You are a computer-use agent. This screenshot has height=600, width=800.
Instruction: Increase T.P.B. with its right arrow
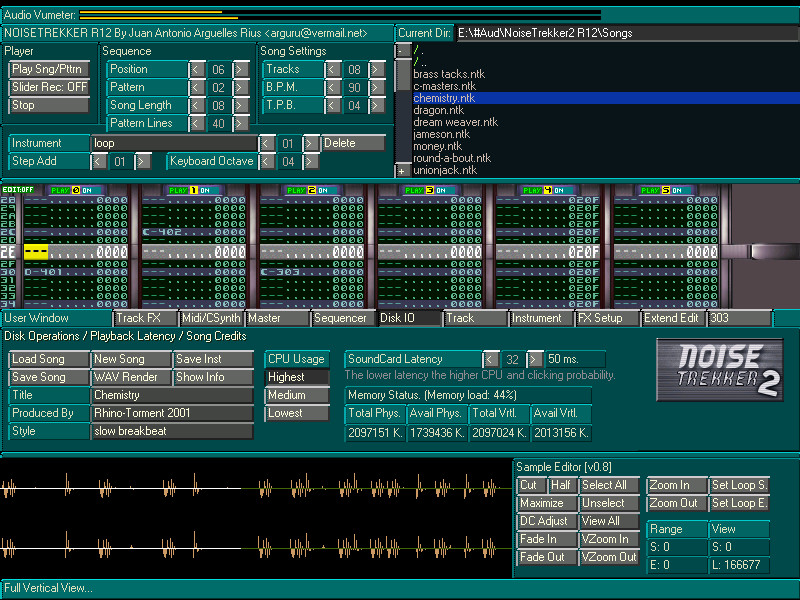click(x=377, y=106)
